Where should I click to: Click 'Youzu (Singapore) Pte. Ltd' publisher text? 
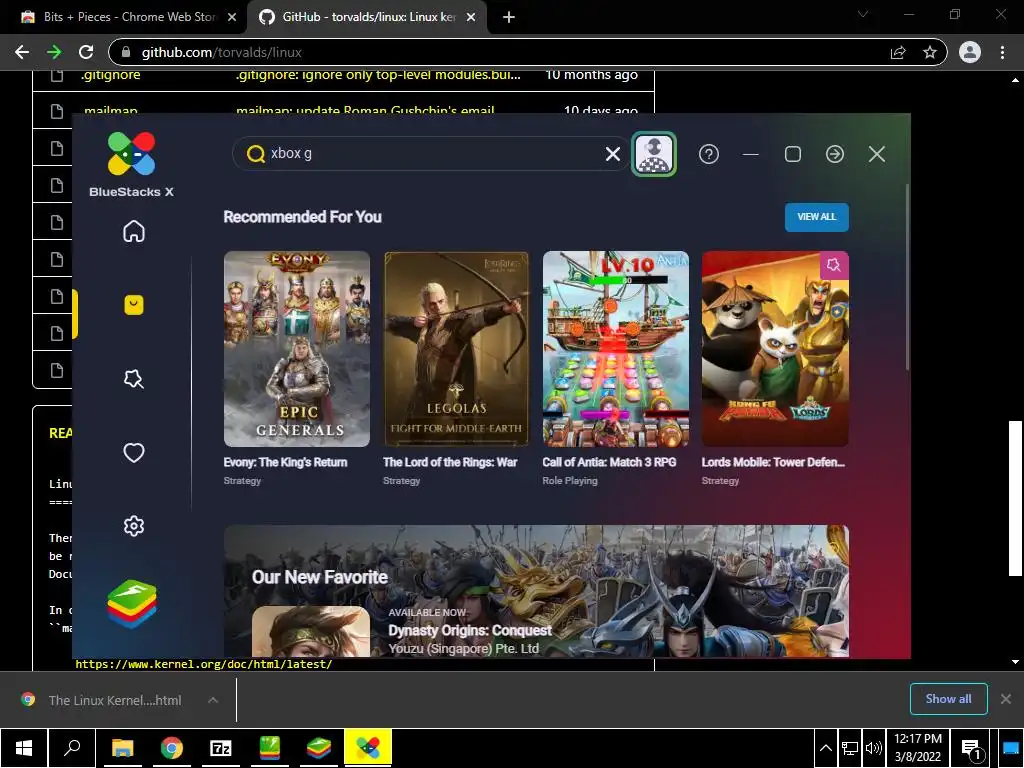click(464, 648)
